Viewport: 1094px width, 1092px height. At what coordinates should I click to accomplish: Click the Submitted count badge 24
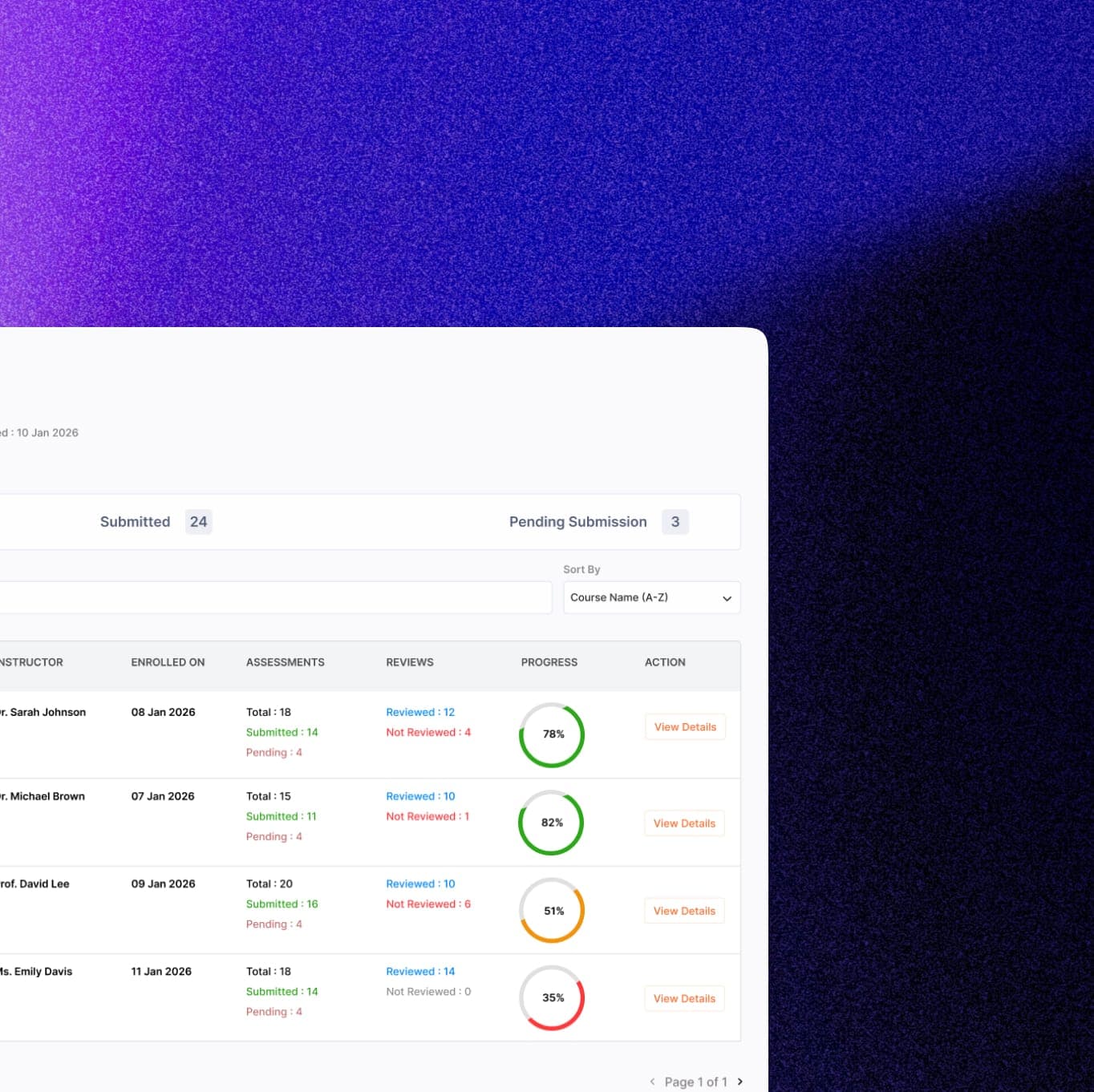point(198,522)
